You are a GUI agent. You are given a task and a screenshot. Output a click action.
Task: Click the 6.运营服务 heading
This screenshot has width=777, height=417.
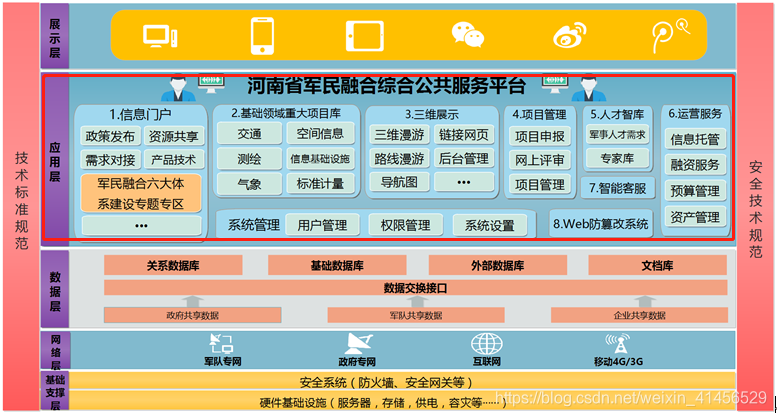(695, 114)
